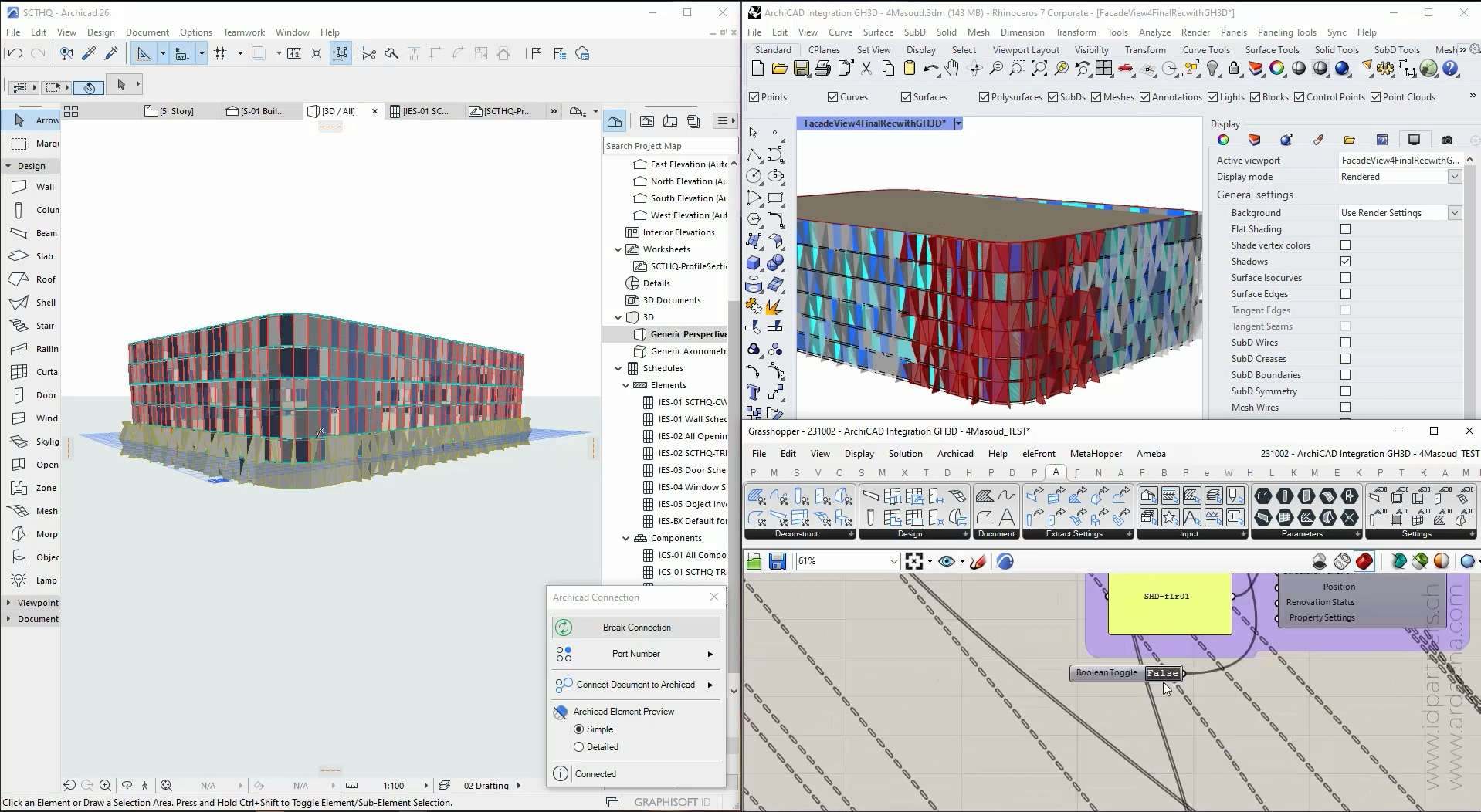1481x812 pixels.
Task: Collapse the Components tree node
Action: (x=626, y=538)
